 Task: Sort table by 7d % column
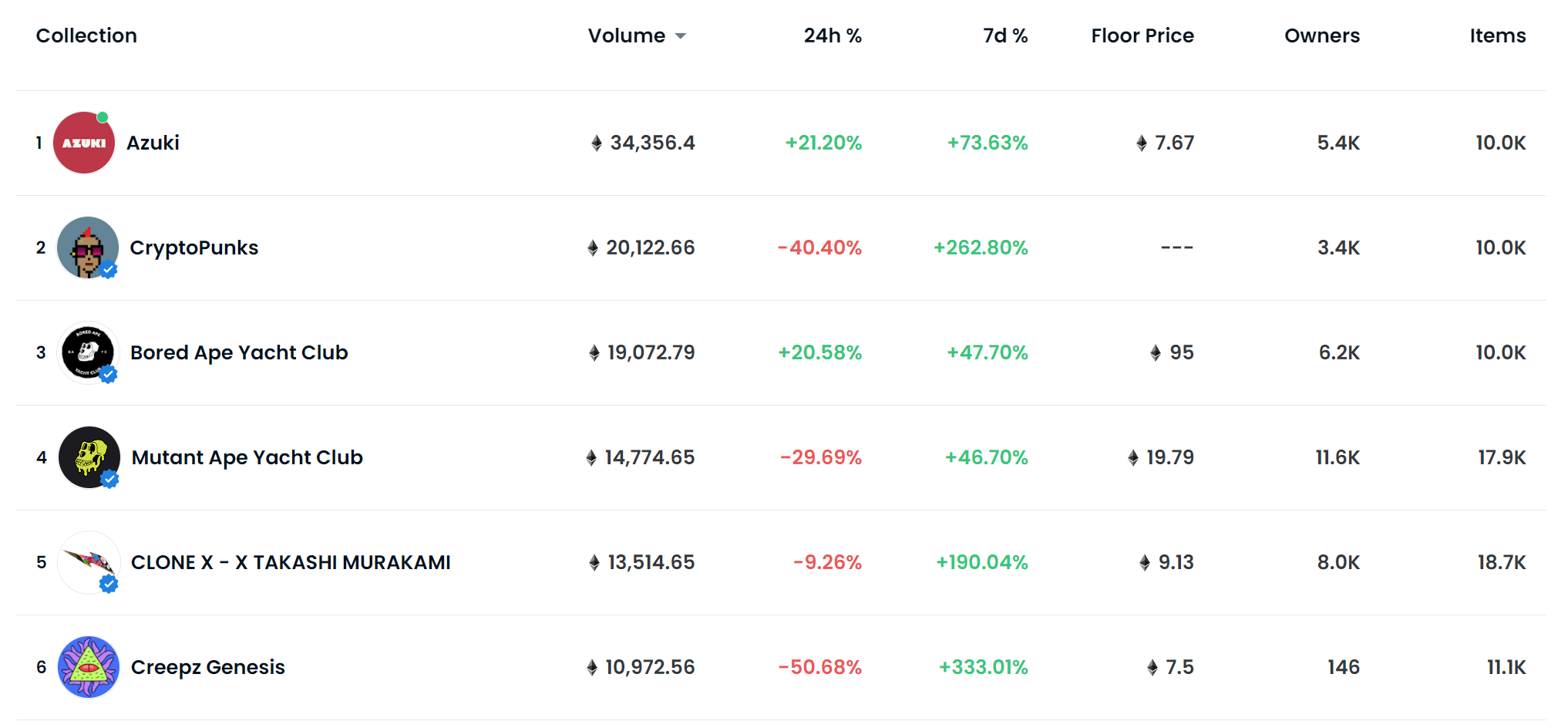(1004, 36)
